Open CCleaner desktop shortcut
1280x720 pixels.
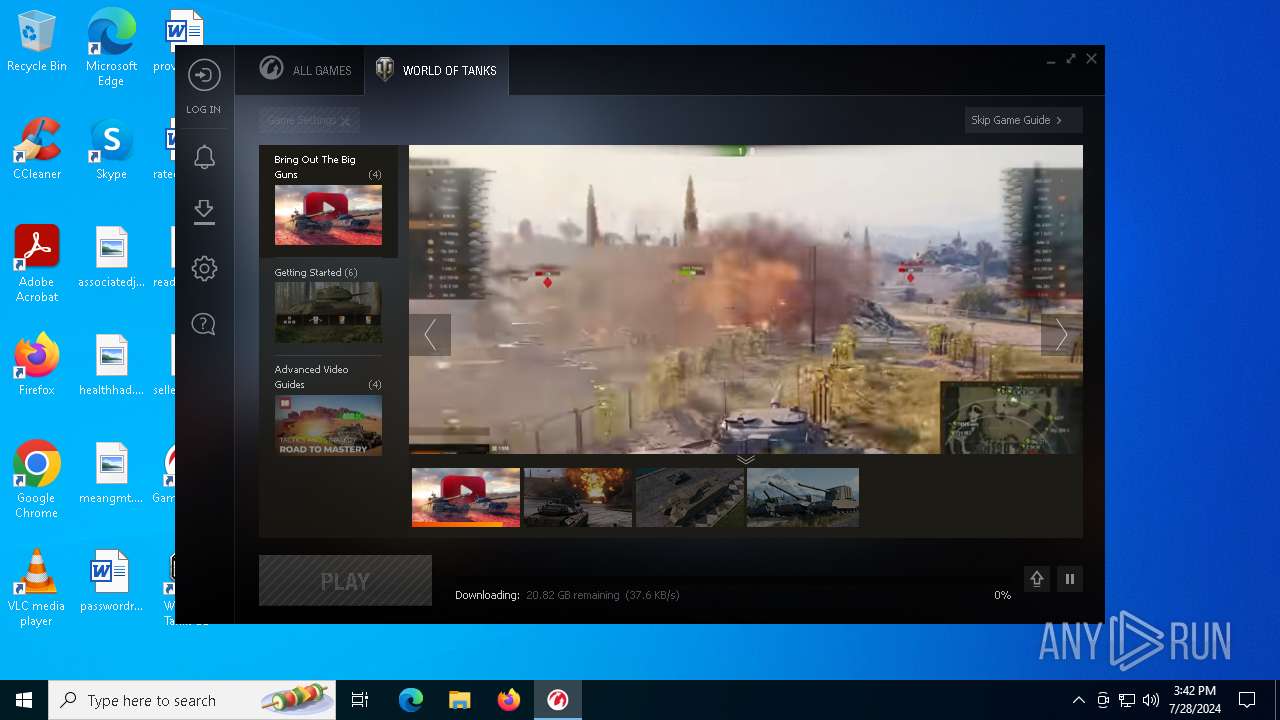[37, 149]
